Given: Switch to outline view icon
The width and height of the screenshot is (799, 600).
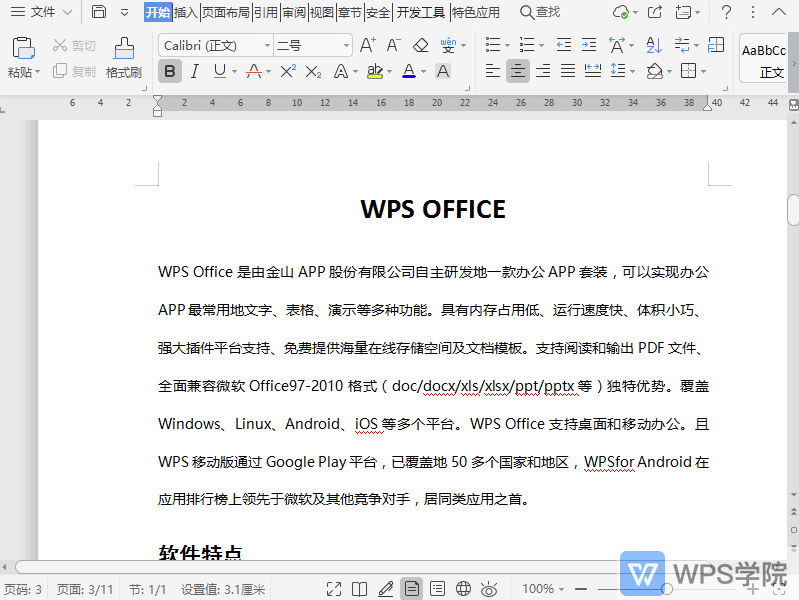Looking at the screenshot, I should (x=437, y=589).
